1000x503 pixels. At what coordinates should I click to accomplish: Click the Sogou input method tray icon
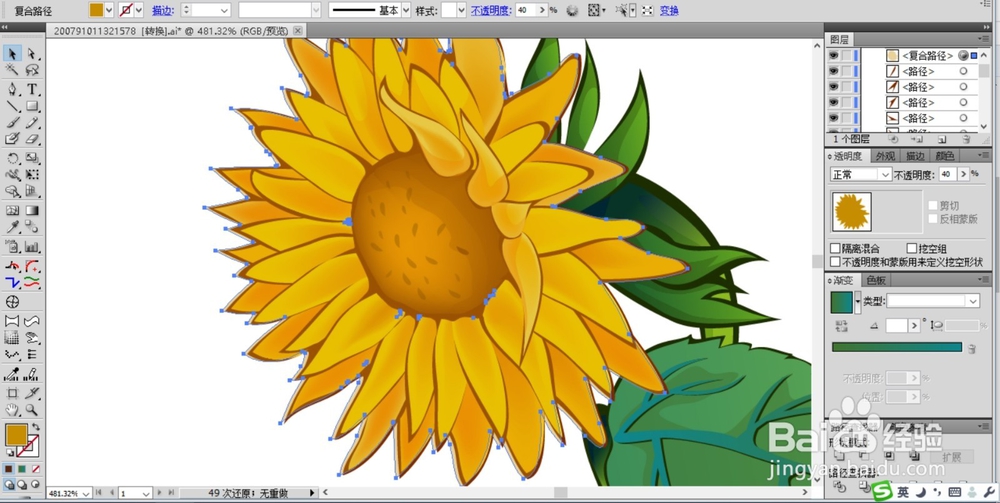[882, 492]
